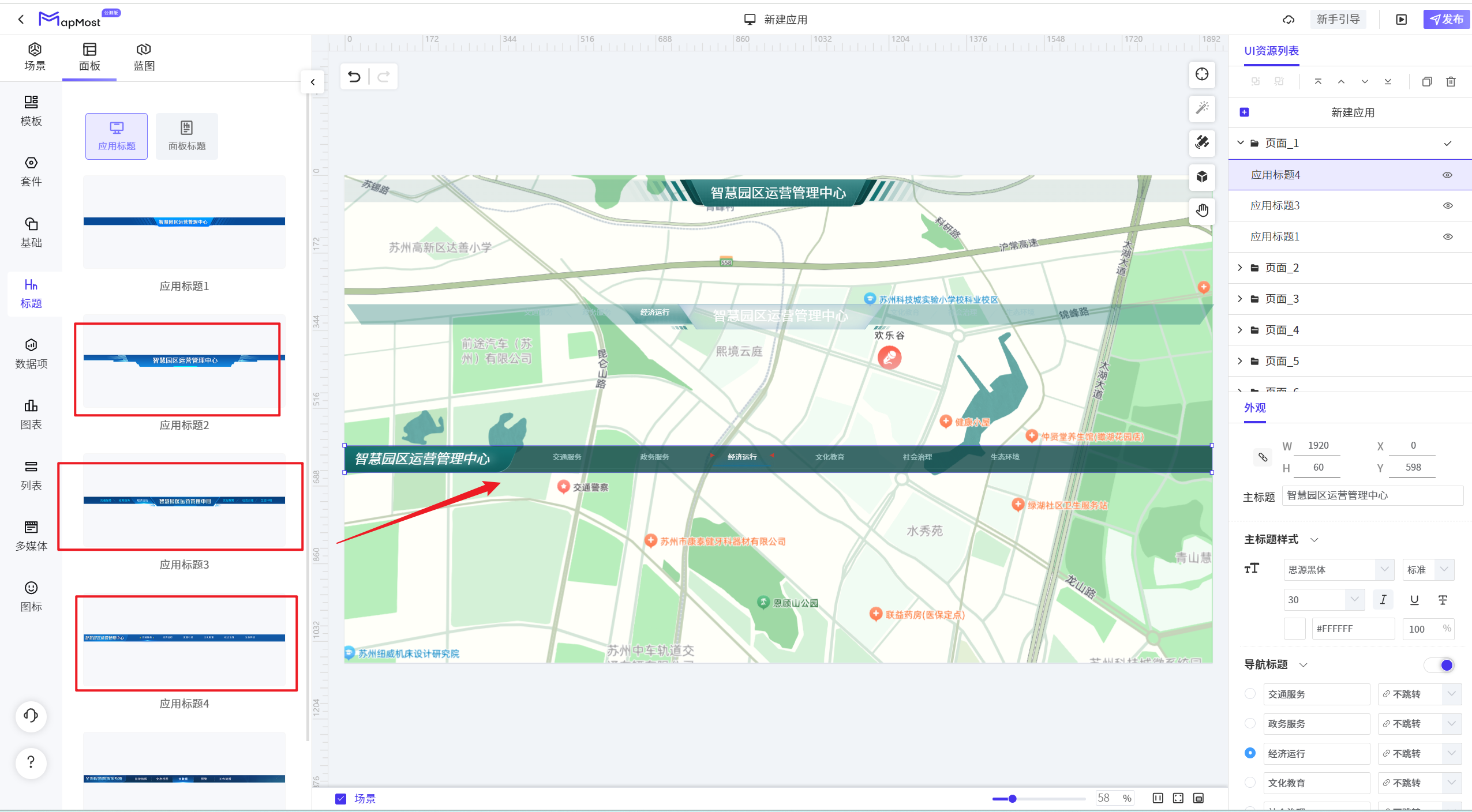Collapse the 页面_1 folder
Screen dimensions: 1472x812
pos(1240,143)
